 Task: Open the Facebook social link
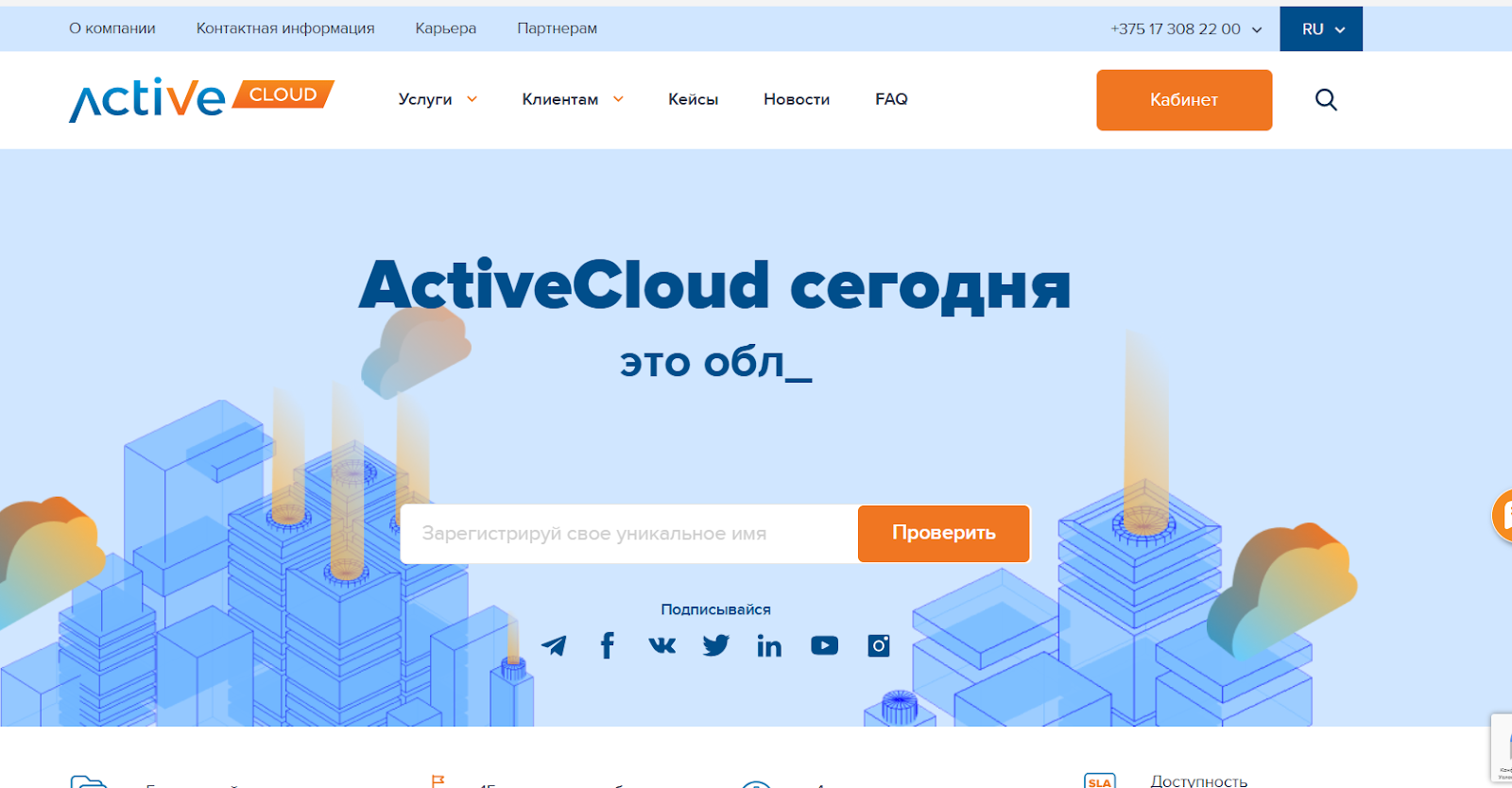click(608, 645)
